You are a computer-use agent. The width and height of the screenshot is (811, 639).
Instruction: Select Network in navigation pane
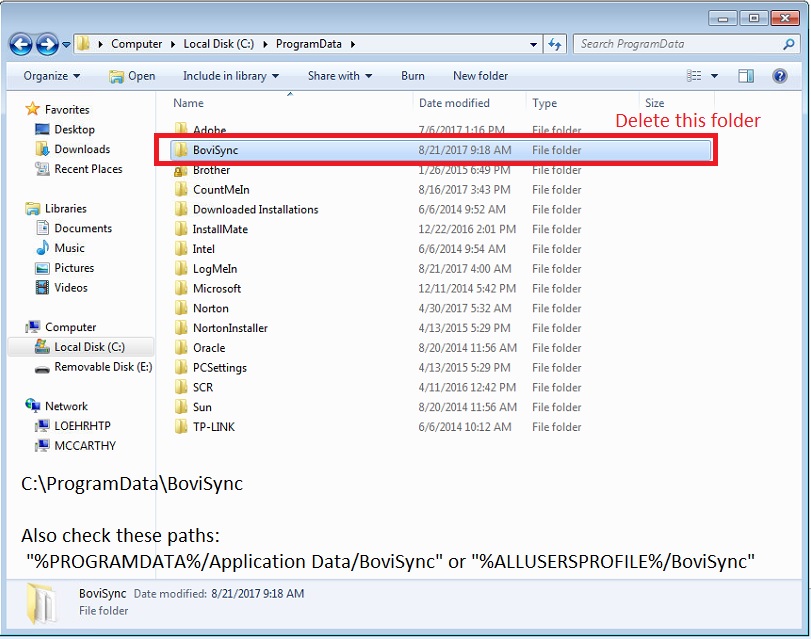coord(66,406)
